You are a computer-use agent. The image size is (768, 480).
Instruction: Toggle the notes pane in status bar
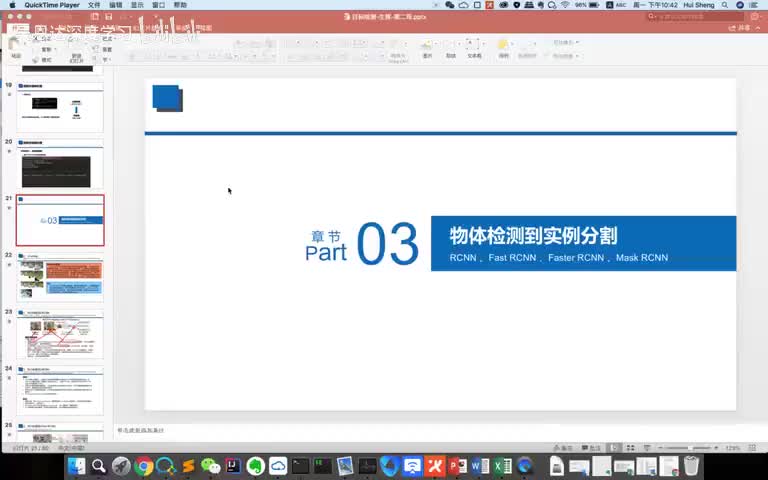[x=563, y=448]
